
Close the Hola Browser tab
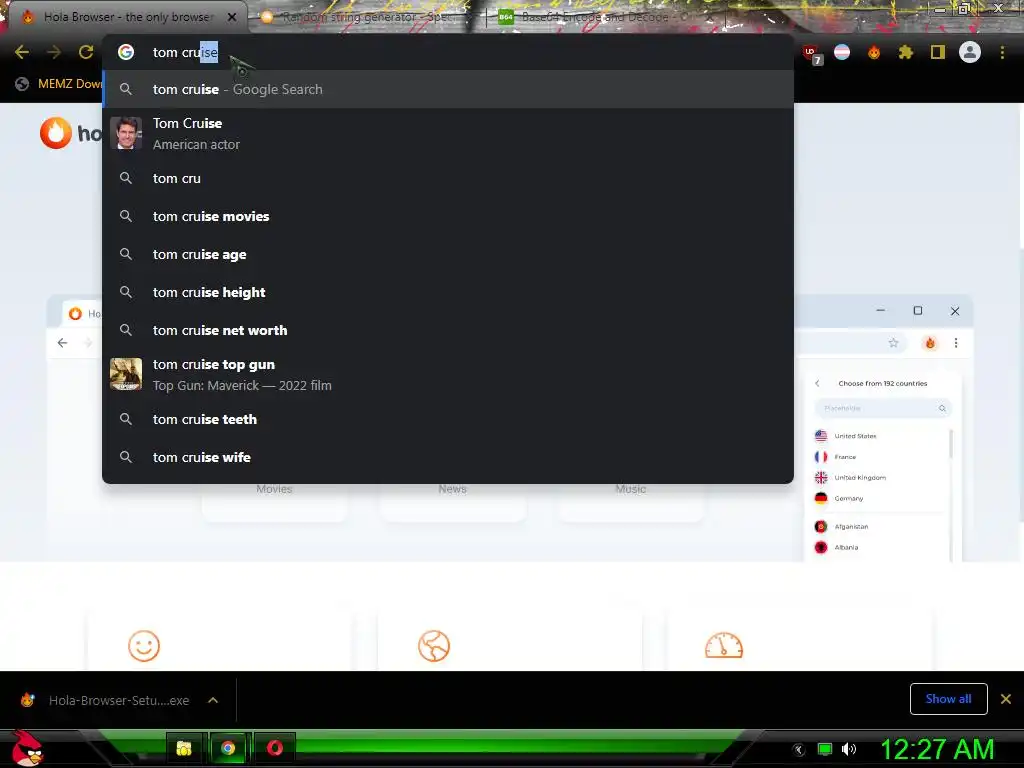(232, 17)
